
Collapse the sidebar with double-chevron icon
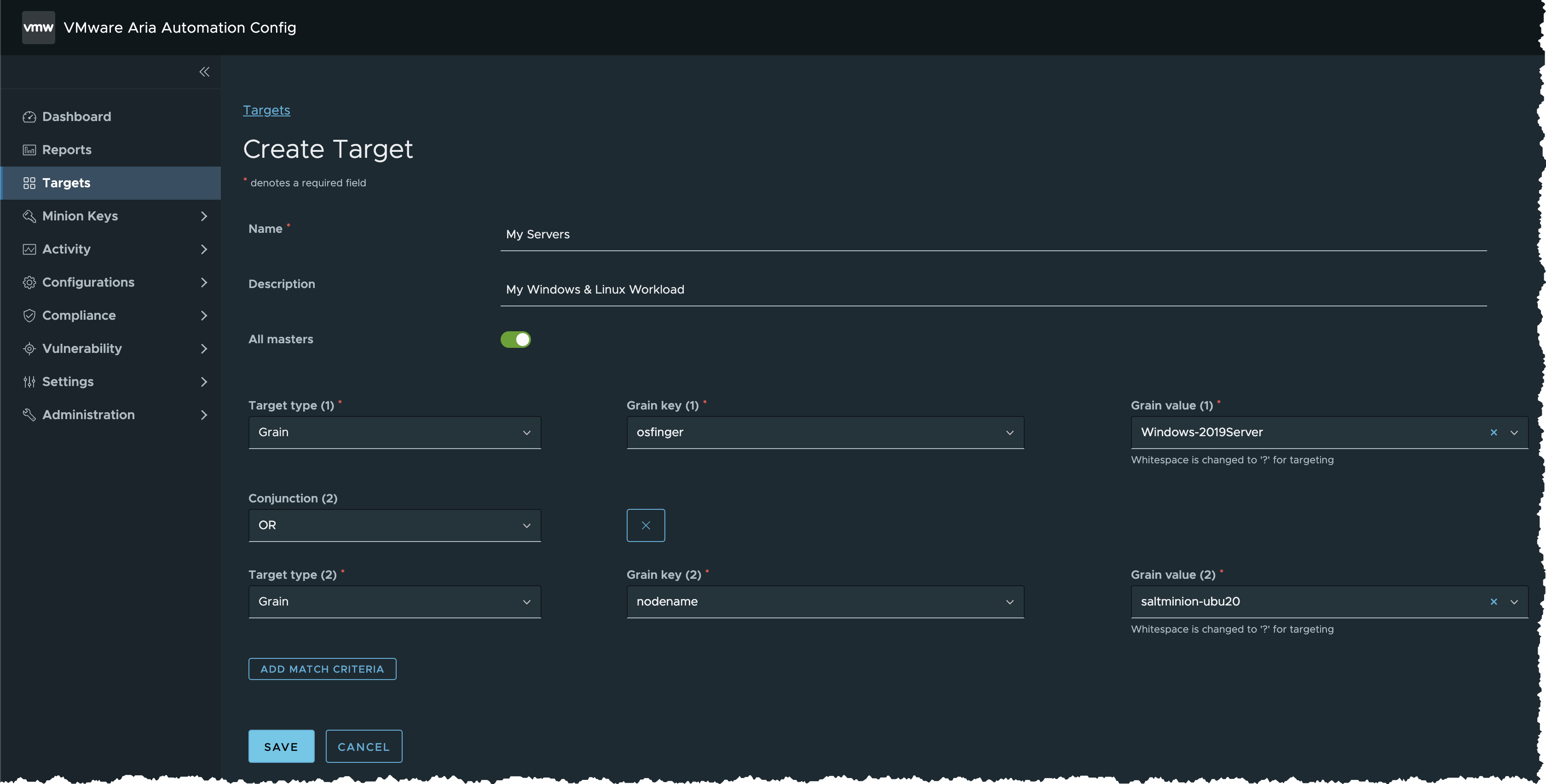[x=205, y=72]
